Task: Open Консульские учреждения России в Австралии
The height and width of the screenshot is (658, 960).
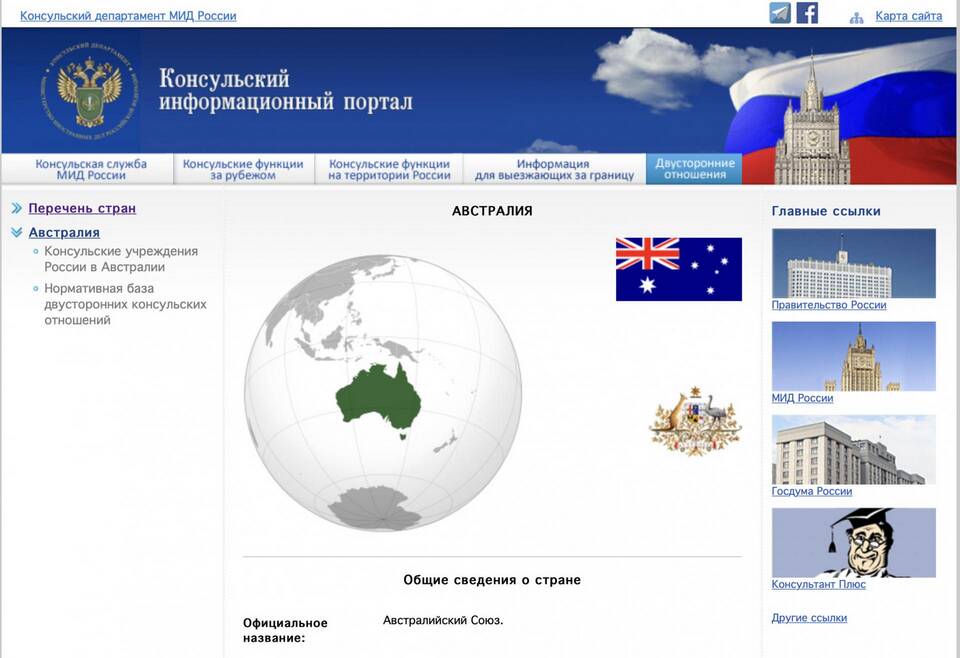Action: tap(120, 259)
